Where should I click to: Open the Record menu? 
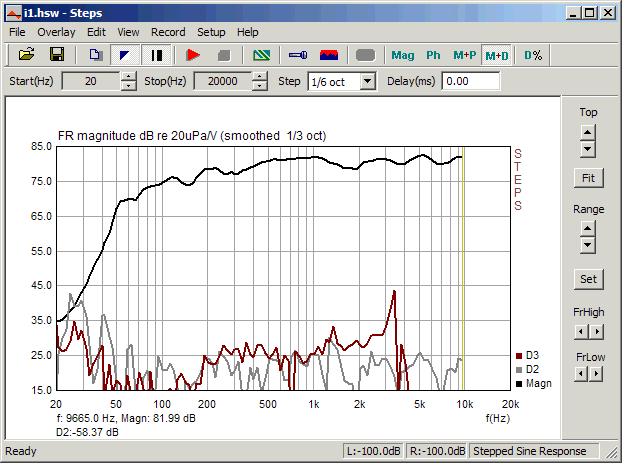168,32
